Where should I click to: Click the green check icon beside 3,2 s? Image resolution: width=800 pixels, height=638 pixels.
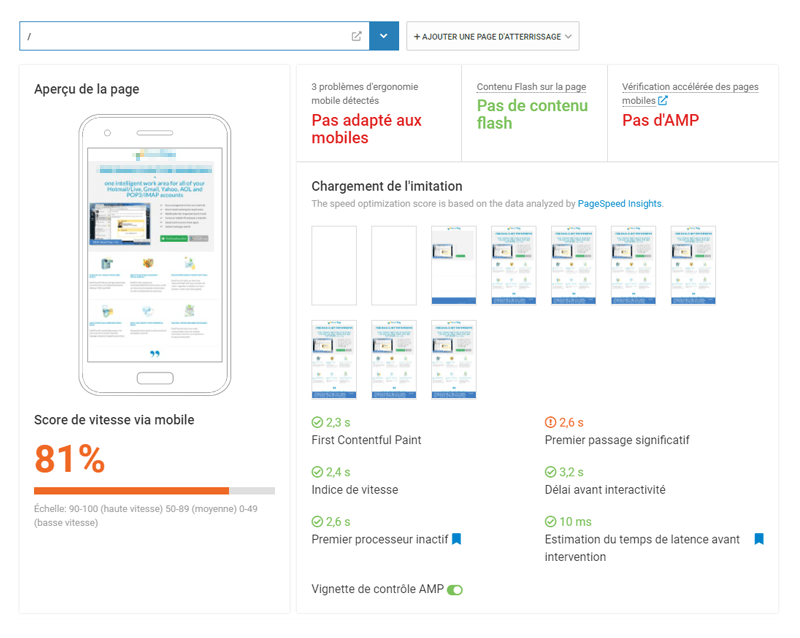[550, 472]
